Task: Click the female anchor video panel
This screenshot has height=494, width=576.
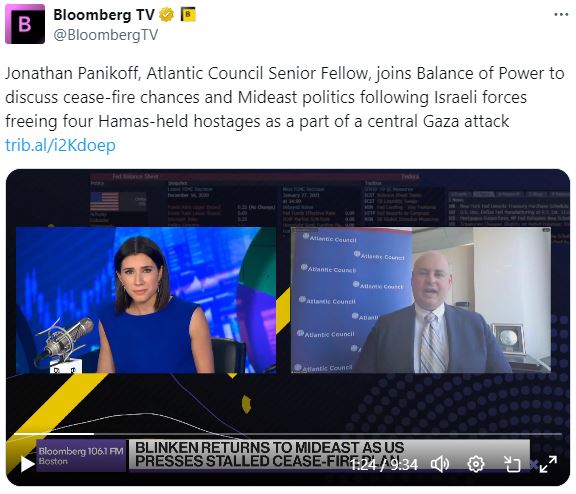Action: (x=146, y=300)
